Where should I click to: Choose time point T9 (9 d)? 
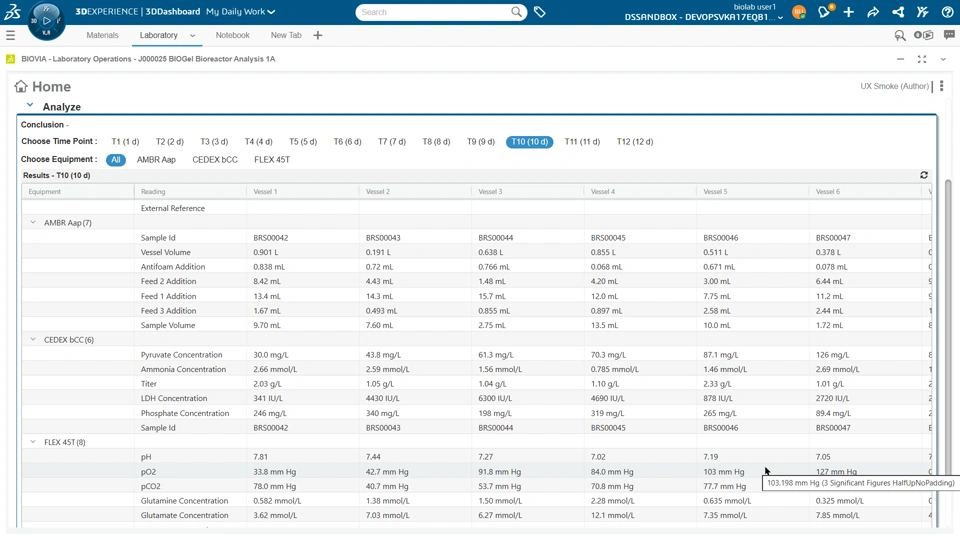[481, 142]
